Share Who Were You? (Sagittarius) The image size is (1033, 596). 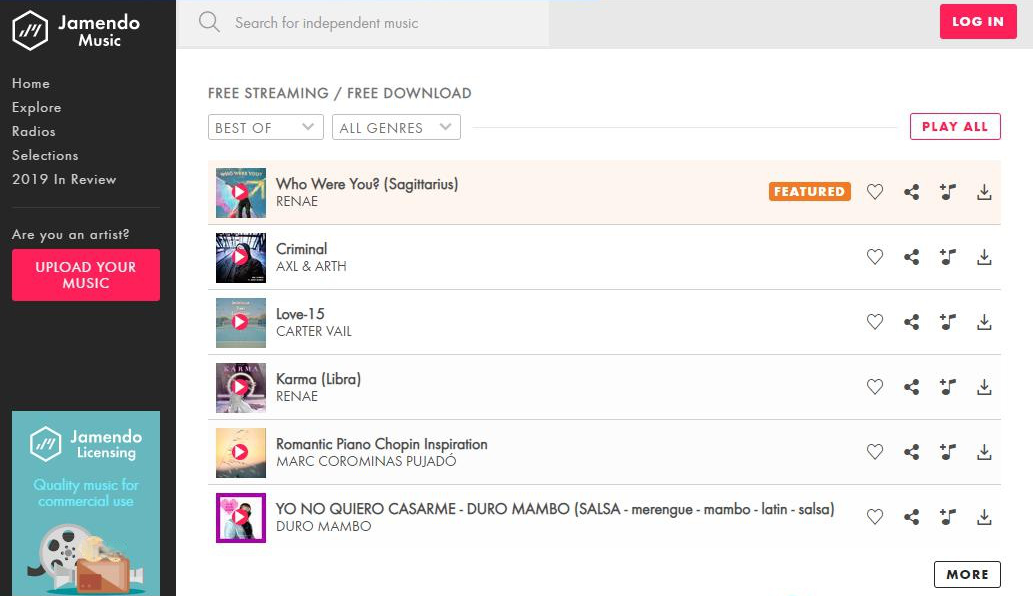point(912,192)
